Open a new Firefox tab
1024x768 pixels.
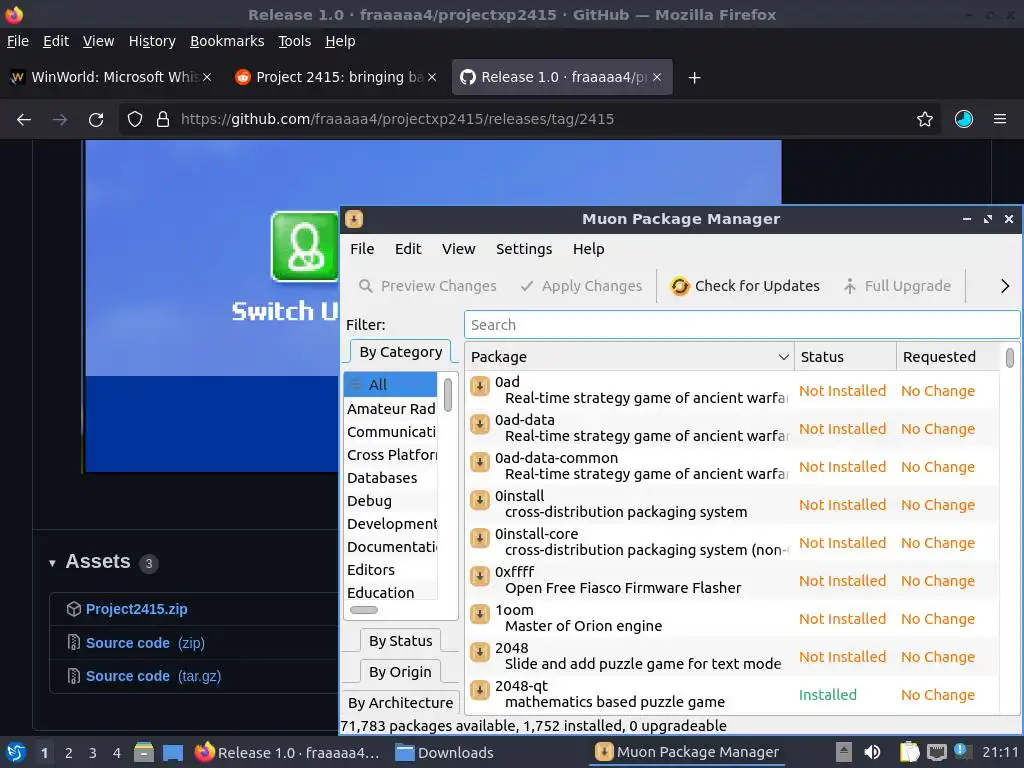pos(694,78)
